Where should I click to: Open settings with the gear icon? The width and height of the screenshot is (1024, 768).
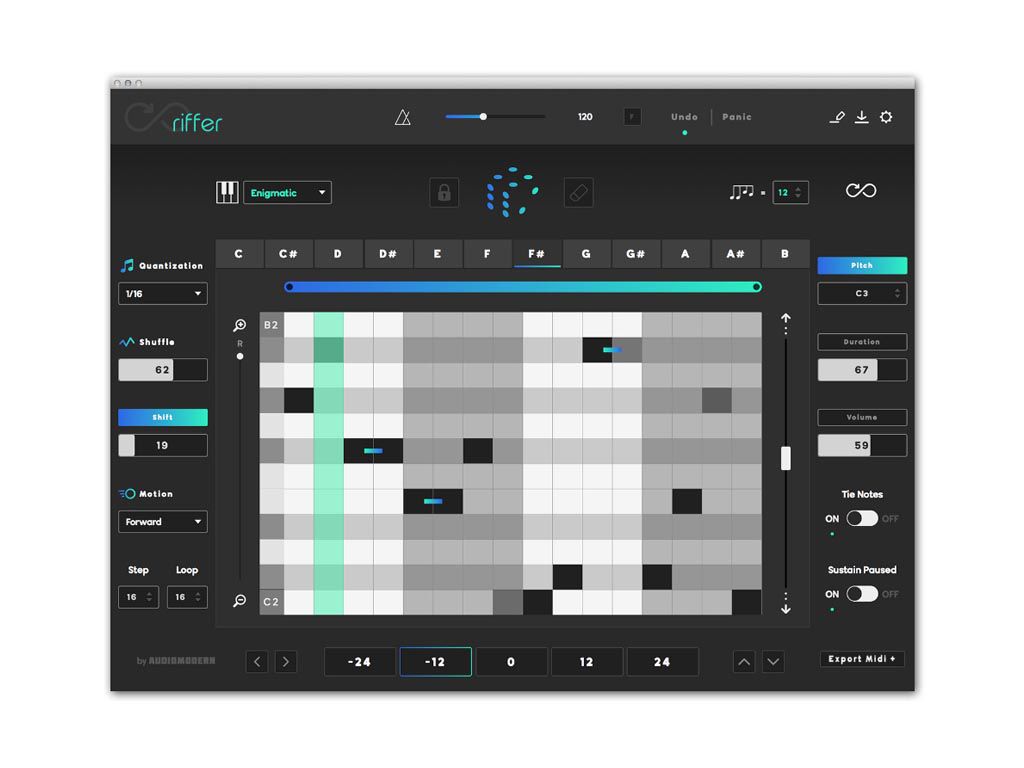tap(886, 117)
